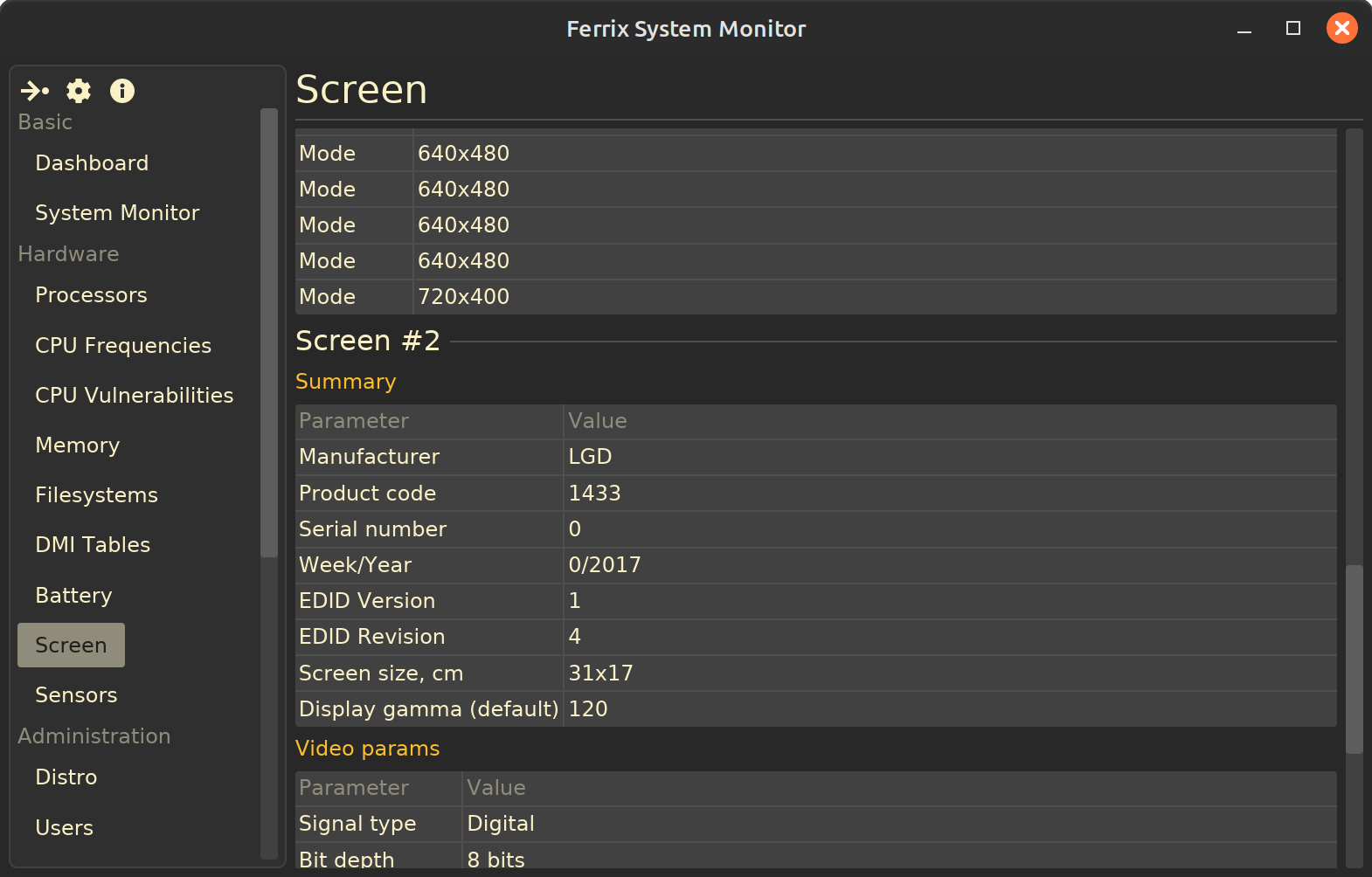Click the highlighted Screen sidebar item
Image resolution: width=1372 pixels, height=877 pixels.
click(x=71, y=646)
